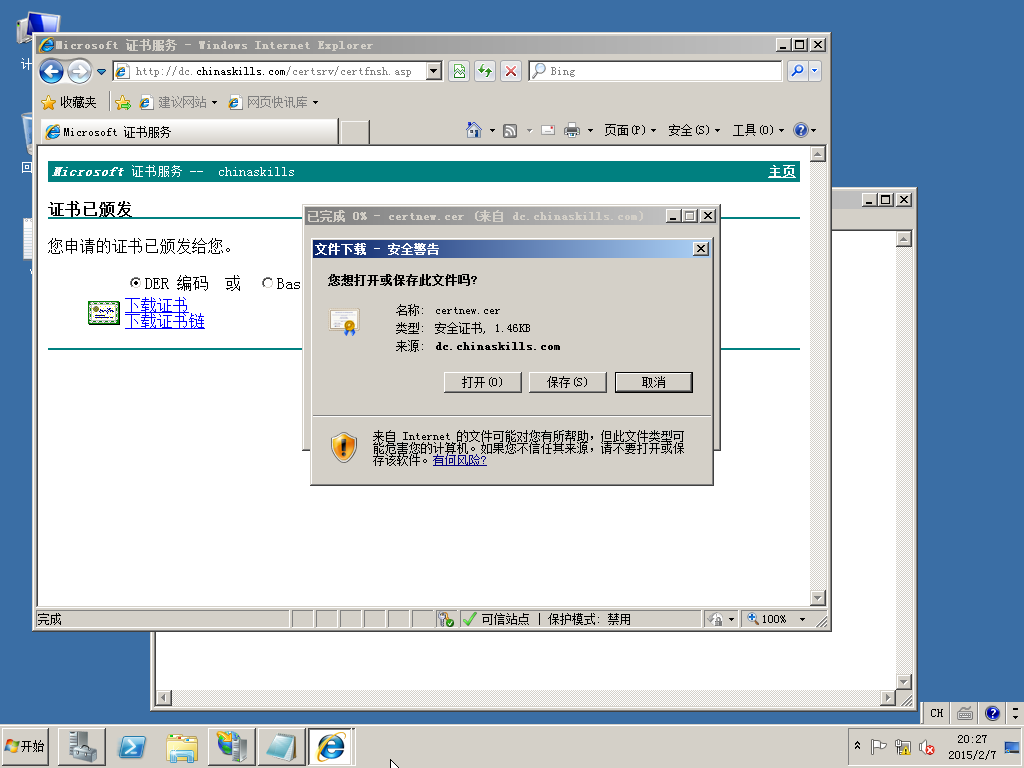
Task: Open the Home icon dropdown arrow
Action: [x=492, y=131]
